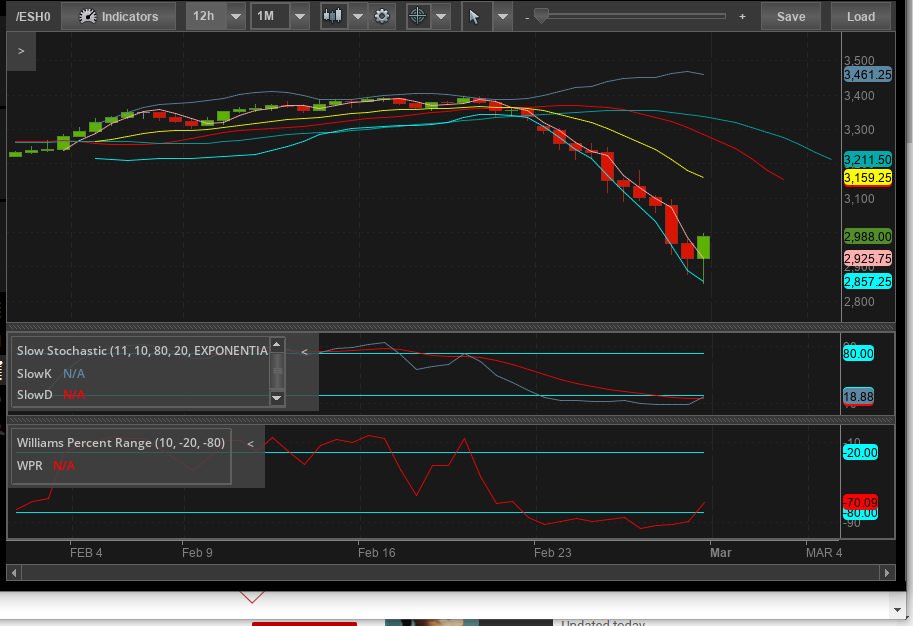This screenshot has width=913, height=626.
Task: Open chart settings gear
Action: tap(382, 16)
